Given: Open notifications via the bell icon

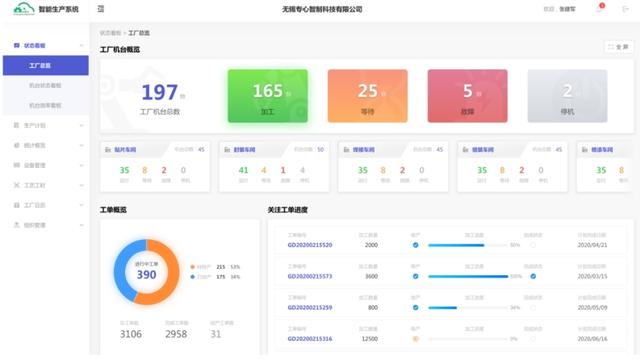Looking at the screenshot, I should 599,9.
